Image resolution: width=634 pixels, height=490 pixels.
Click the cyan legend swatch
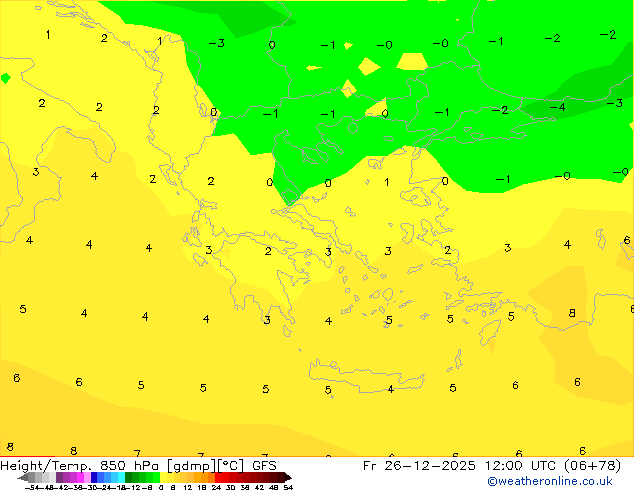(121, 477)
